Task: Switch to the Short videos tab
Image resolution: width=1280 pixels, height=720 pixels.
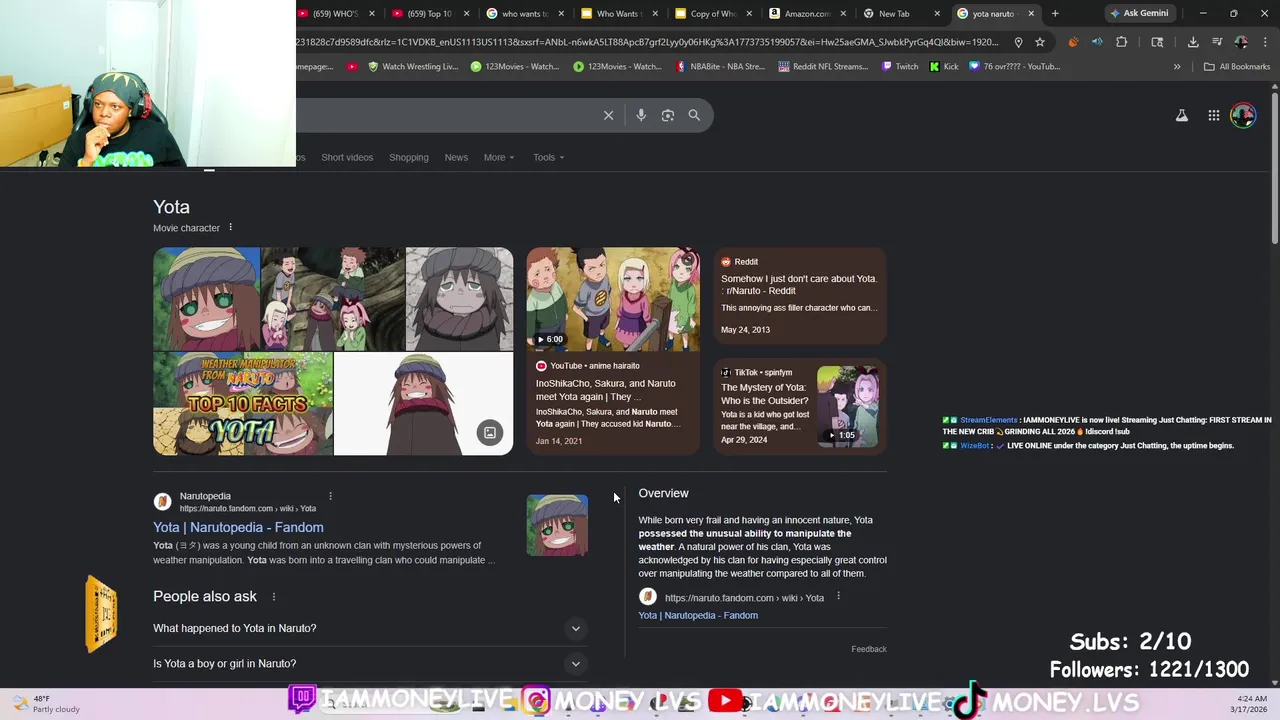Action: tap(347, 157)
